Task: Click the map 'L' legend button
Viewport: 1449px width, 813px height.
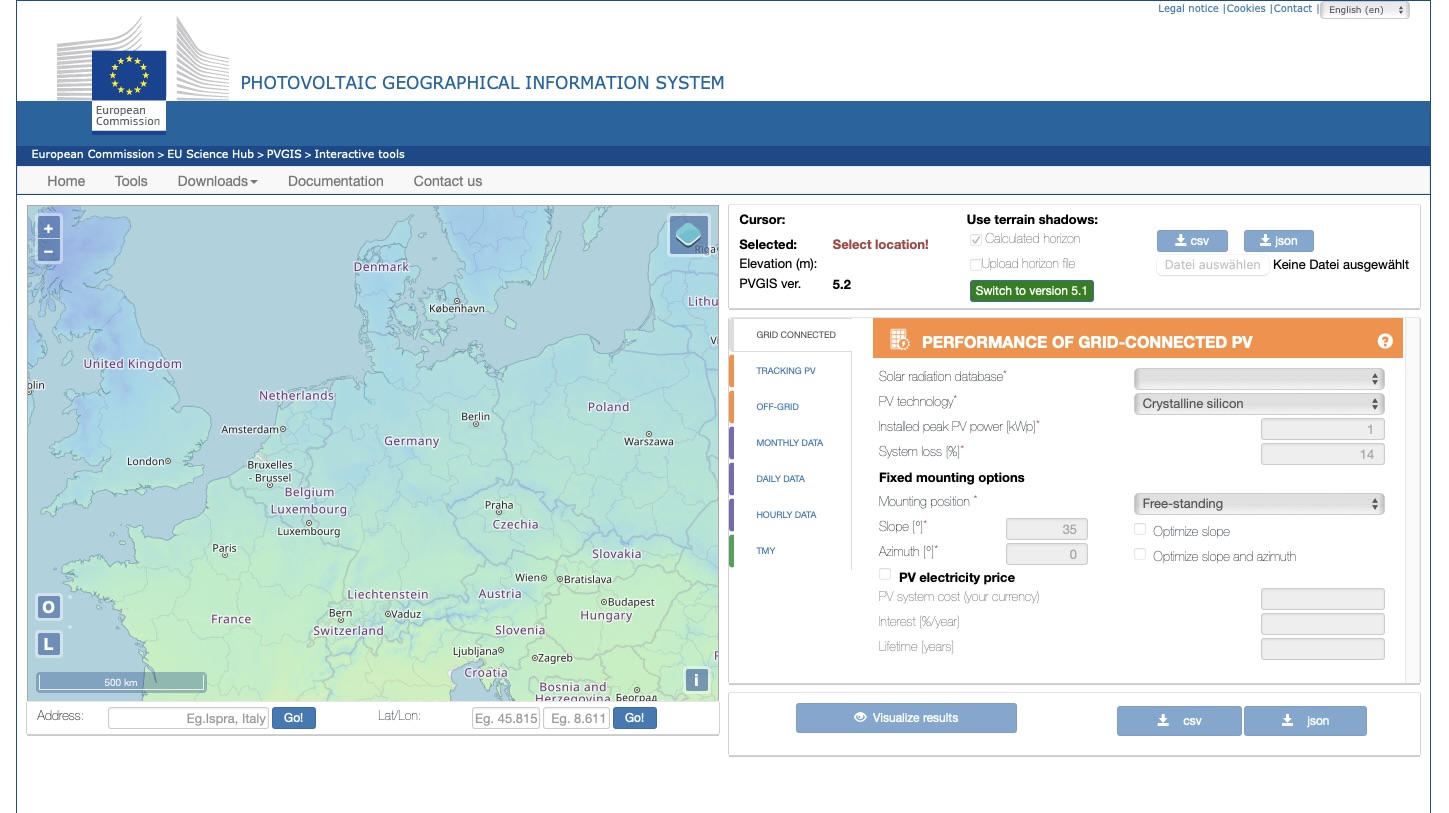Action: (48, 644)
